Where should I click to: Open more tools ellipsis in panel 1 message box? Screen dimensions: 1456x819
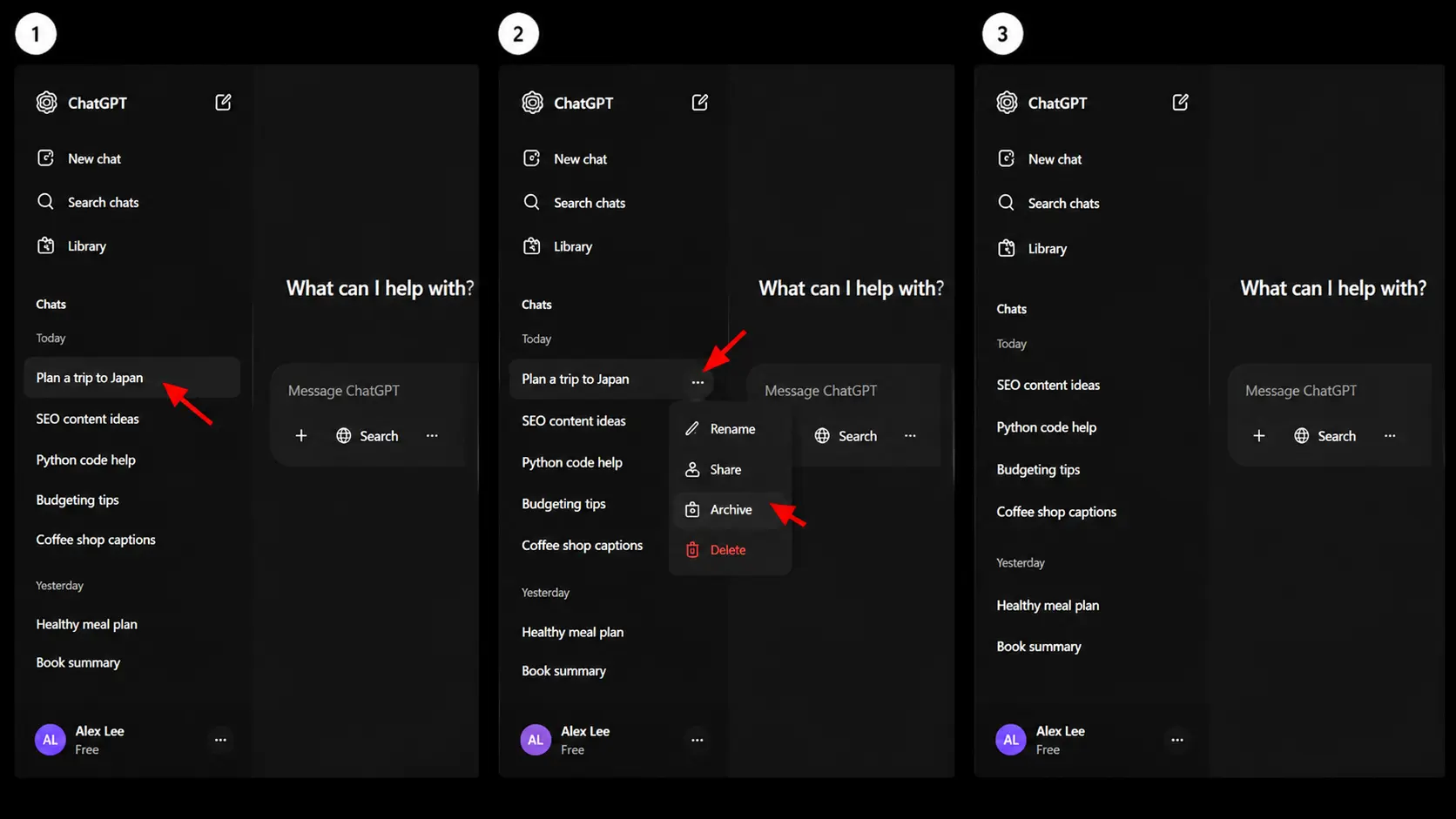(432, 435)
